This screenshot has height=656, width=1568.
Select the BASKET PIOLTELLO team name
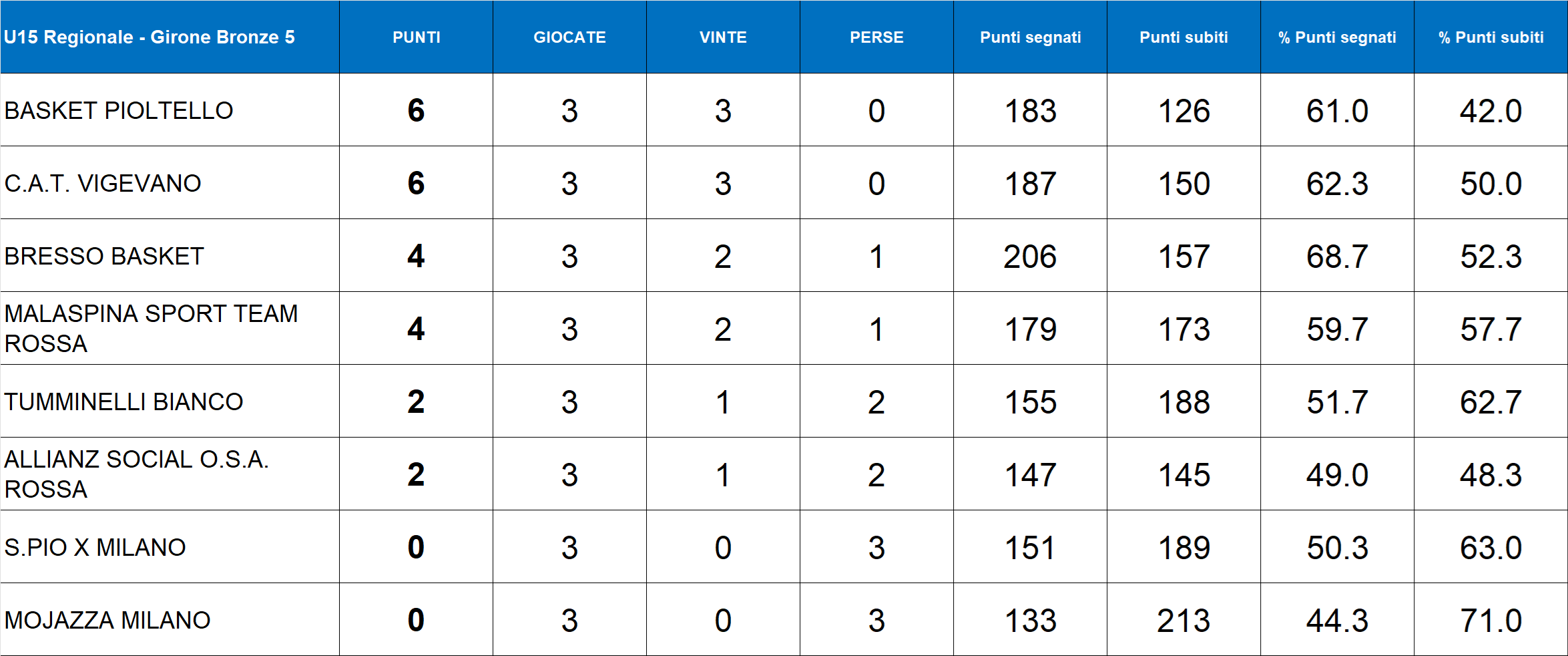coord(119,111)
